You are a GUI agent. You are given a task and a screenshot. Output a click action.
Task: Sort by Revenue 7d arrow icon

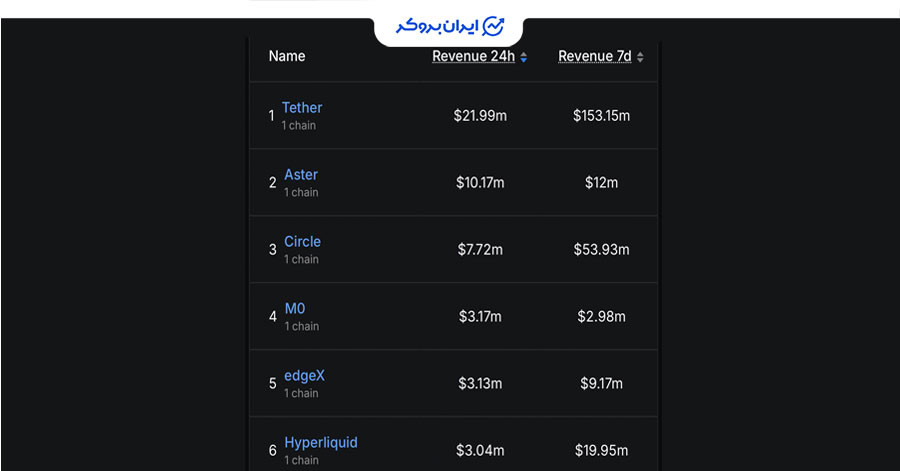pos(640,58)
